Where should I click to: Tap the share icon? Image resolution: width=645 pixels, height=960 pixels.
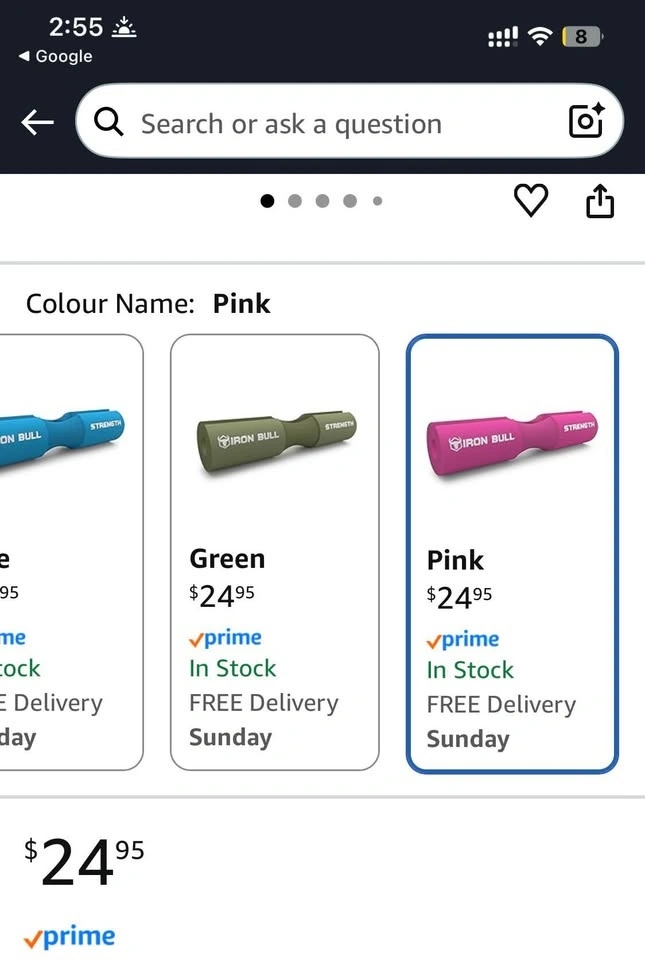pyautogui.click(x=599, y=202)
